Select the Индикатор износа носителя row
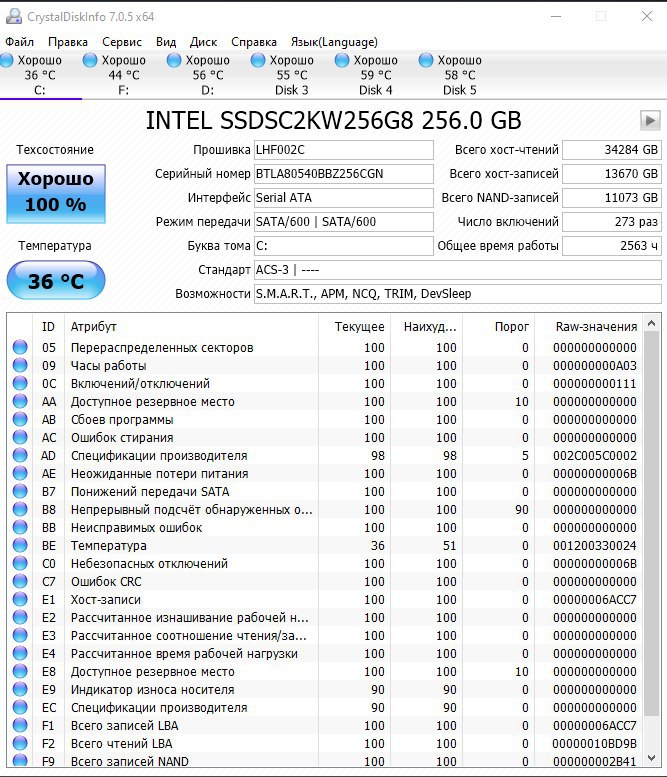The width and height of the screenshot is (667, 777). coord(325,689)
